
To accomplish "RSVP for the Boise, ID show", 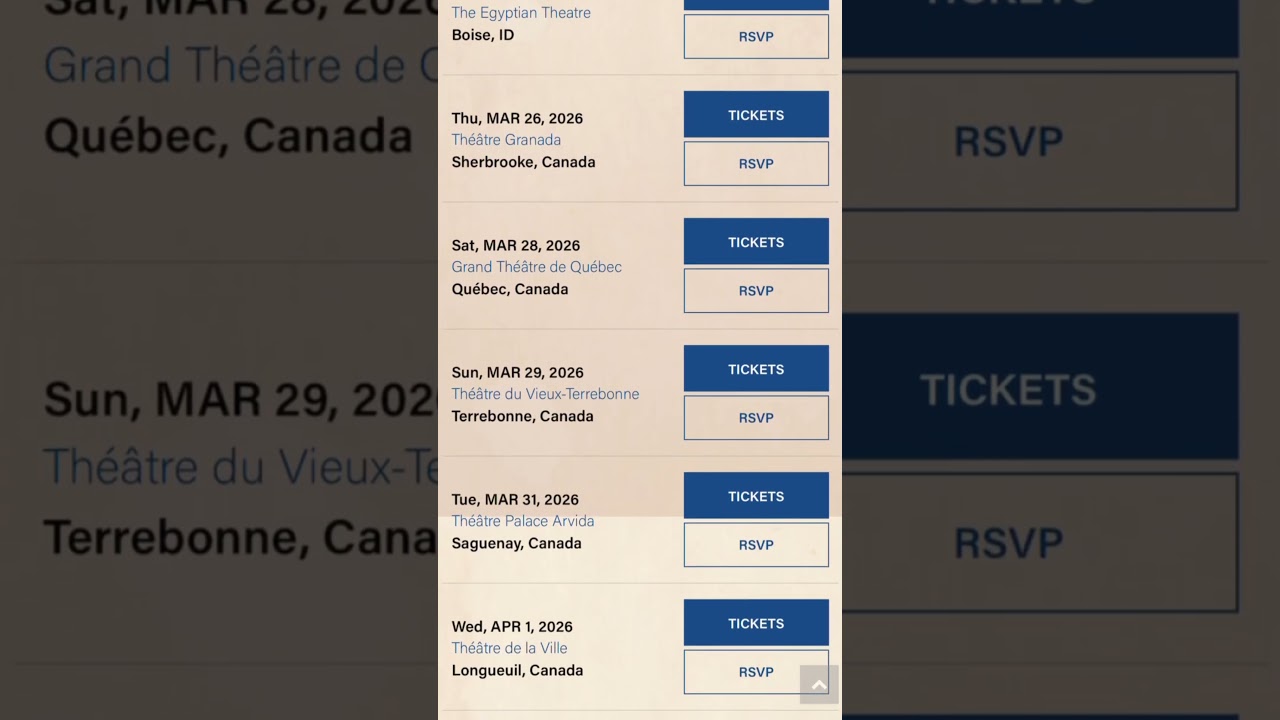I will pyautogui.click(x=756, y=37).
